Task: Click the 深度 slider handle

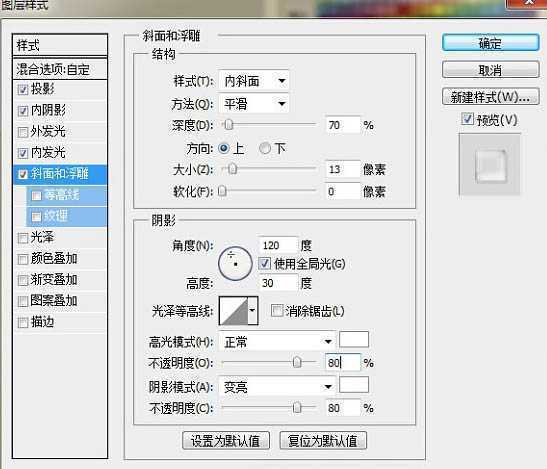Action: (x=228, y=125)
